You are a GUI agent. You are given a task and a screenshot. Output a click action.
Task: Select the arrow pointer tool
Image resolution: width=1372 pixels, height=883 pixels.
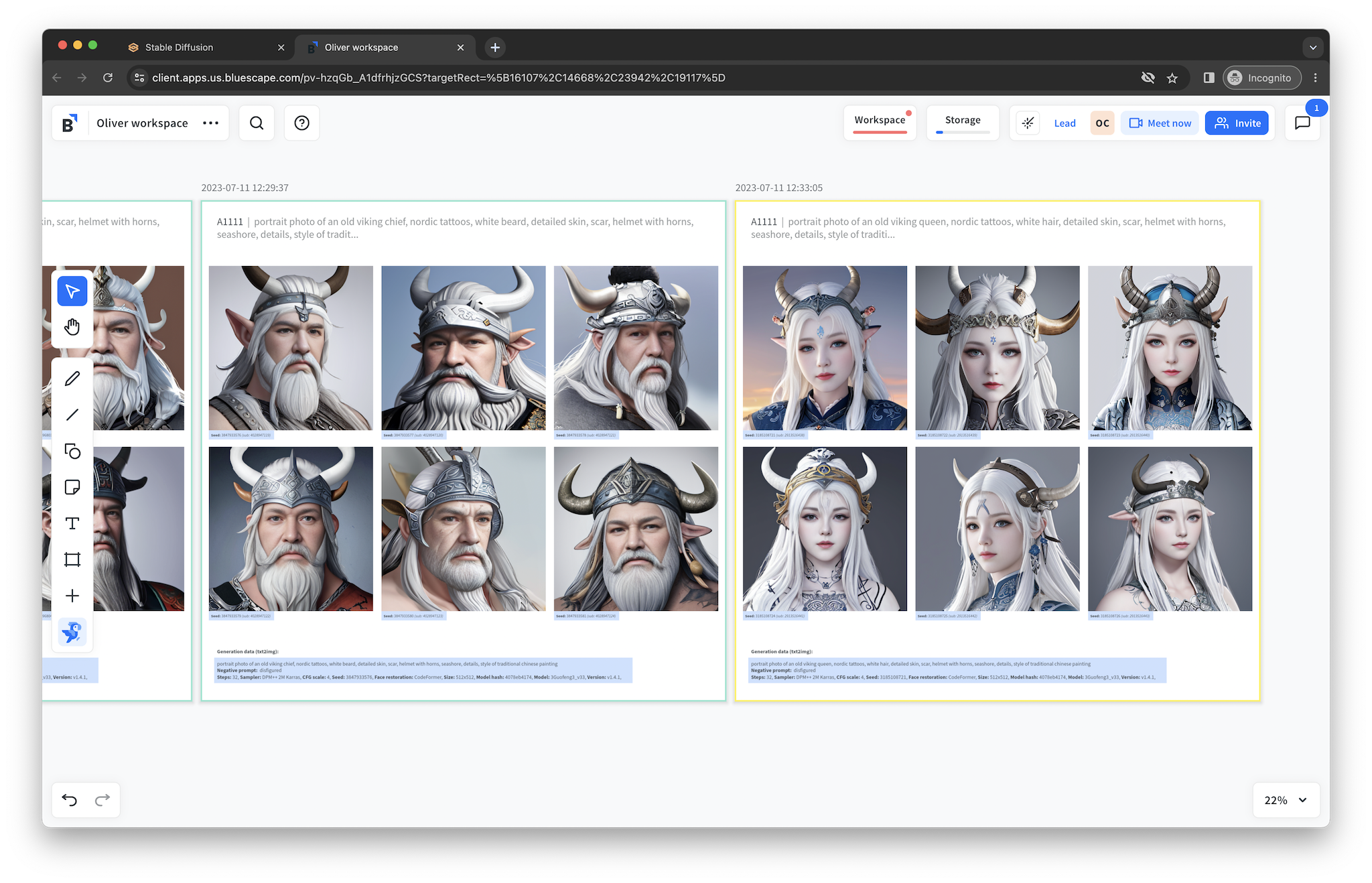(72, 291)
